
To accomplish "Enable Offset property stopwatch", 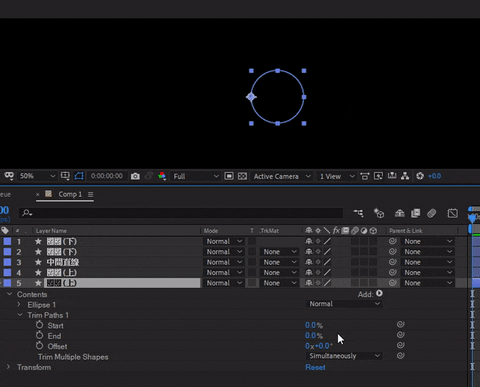I will (x=40, y=346).
